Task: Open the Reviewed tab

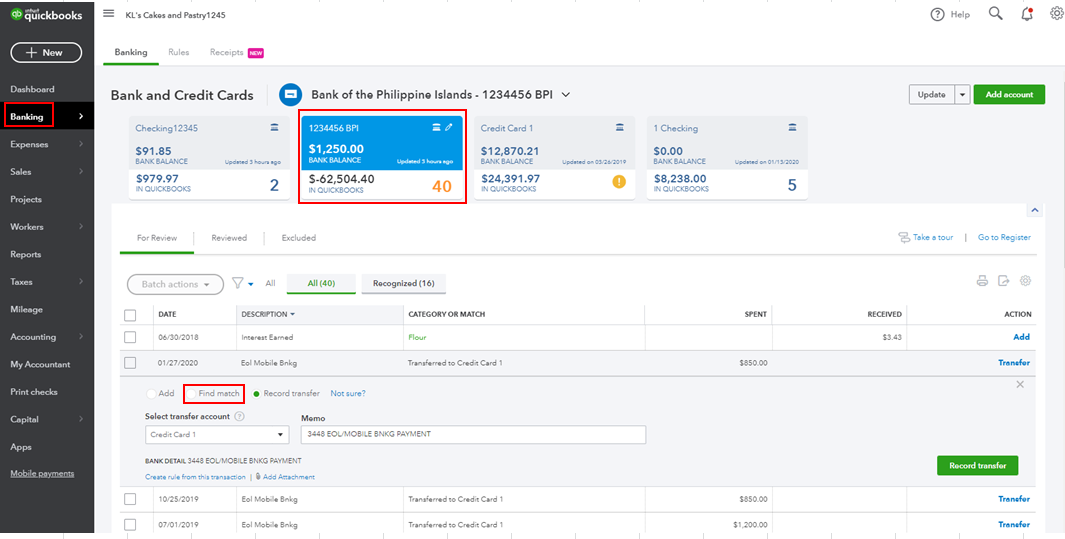Action: pos(229,238)
